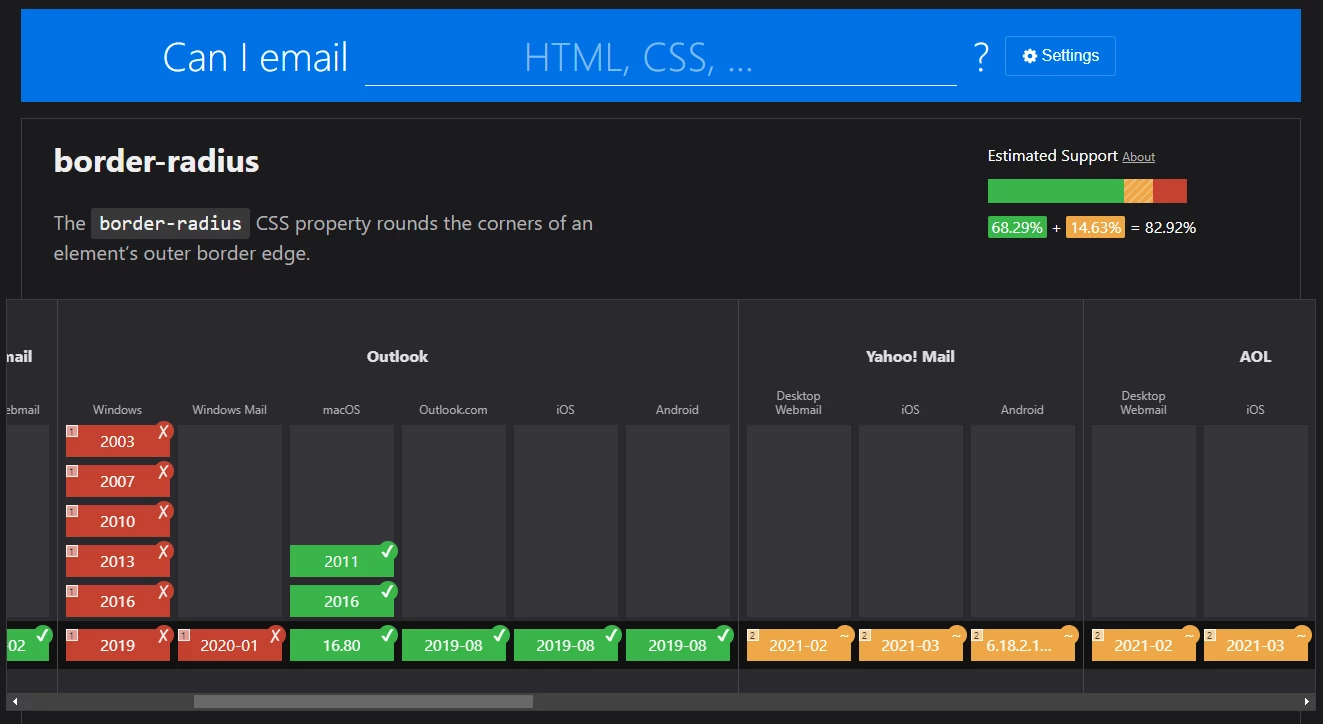
Task: Click the Yahoo! Mail group header
Action: click(x=910, y=357)
